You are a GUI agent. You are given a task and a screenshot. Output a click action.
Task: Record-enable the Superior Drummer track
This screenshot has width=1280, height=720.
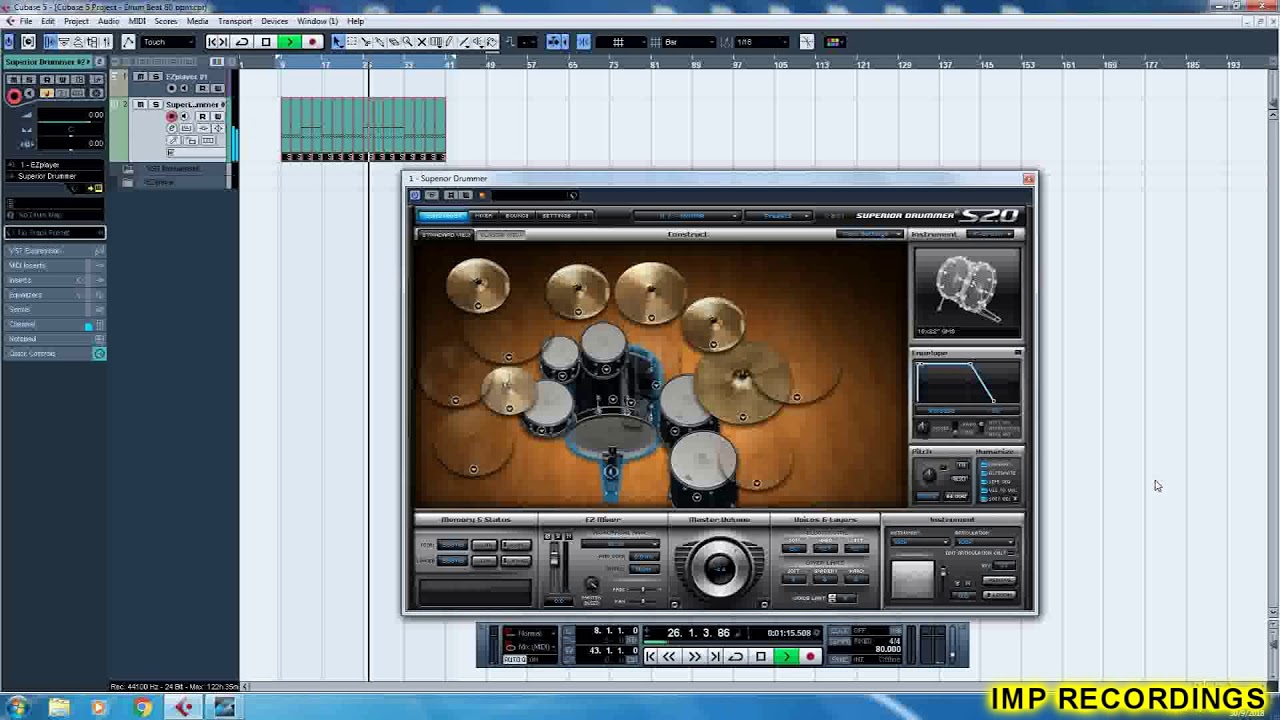click(x=171, y=117)
